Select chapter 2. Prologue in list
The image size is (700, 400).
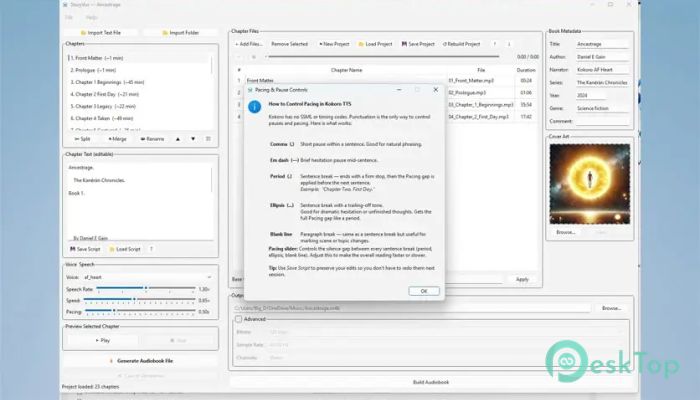[x=138, y=70]
